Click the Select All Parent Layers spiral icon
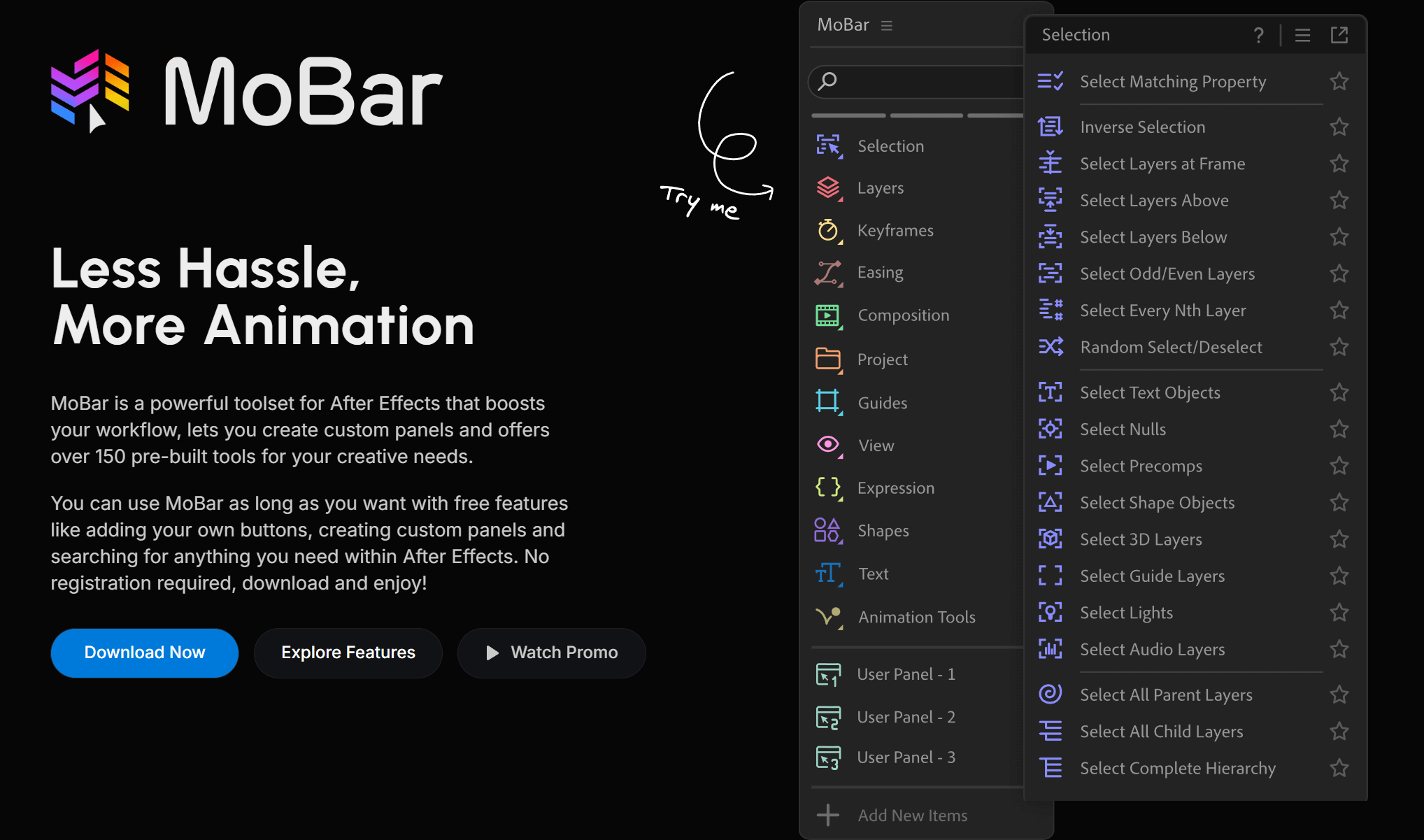Viewport: 1424px width, 840px height. point(1050,694)
